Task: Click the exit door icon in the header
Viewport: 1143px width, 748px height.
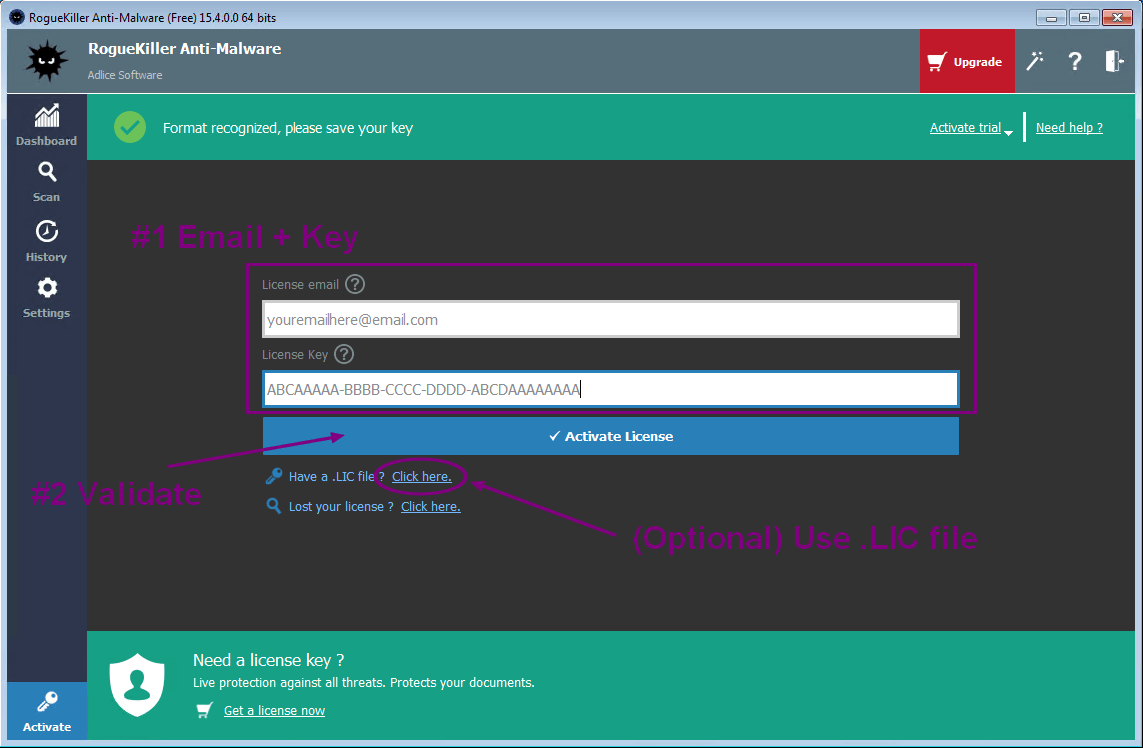Action: 1114,61
